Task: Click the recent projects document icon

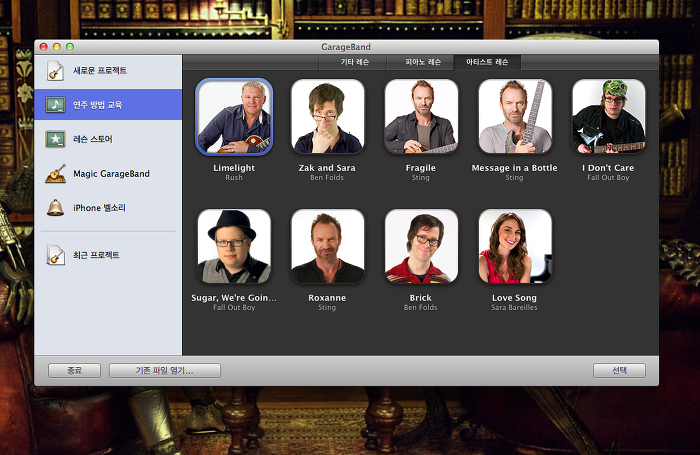Action: point(55,255)
